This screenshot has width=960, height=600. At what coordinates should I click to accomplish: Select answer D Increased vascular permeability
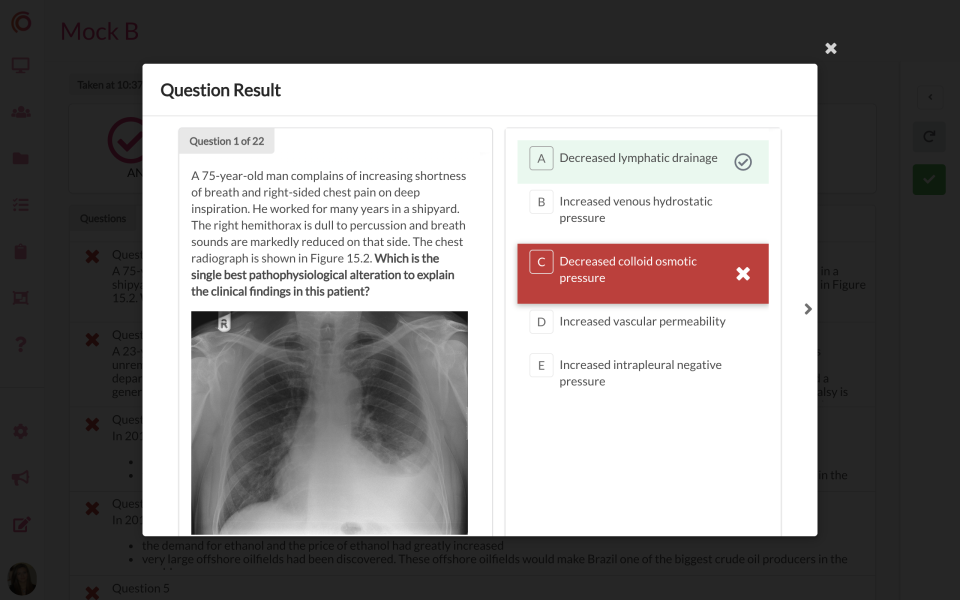tap(643, 321)
